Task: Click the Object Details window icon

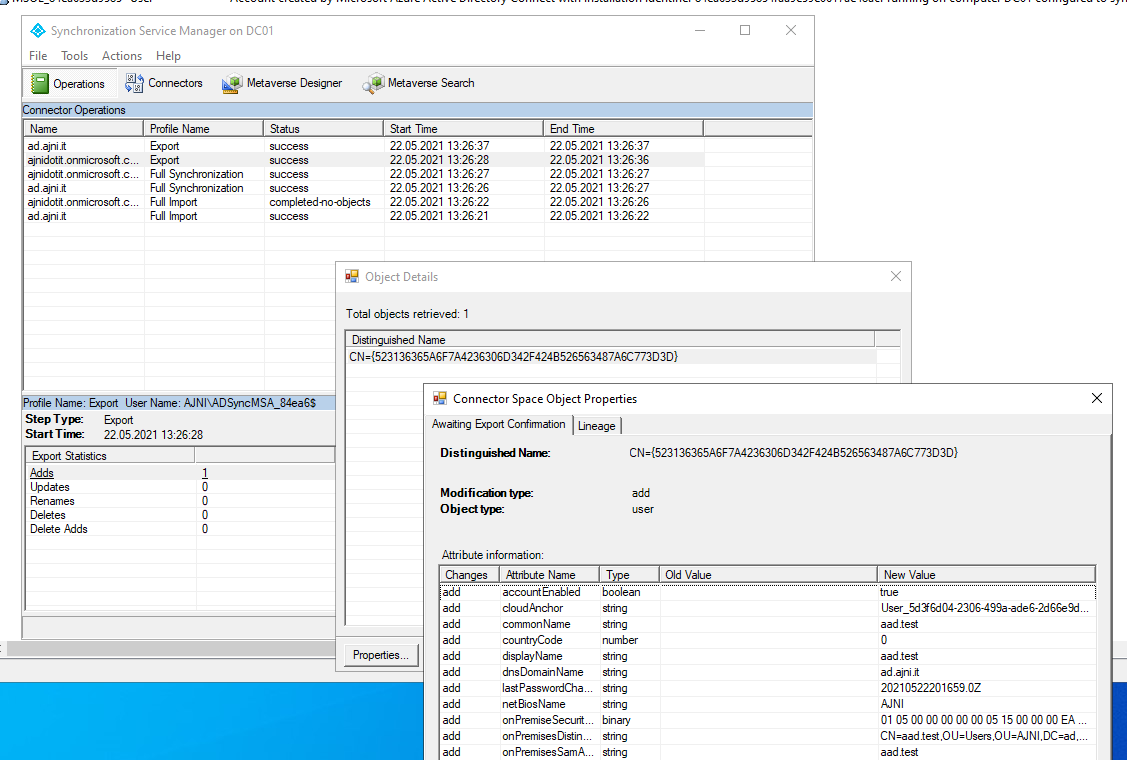Action: pyautogui.click(x=352, y=276)
